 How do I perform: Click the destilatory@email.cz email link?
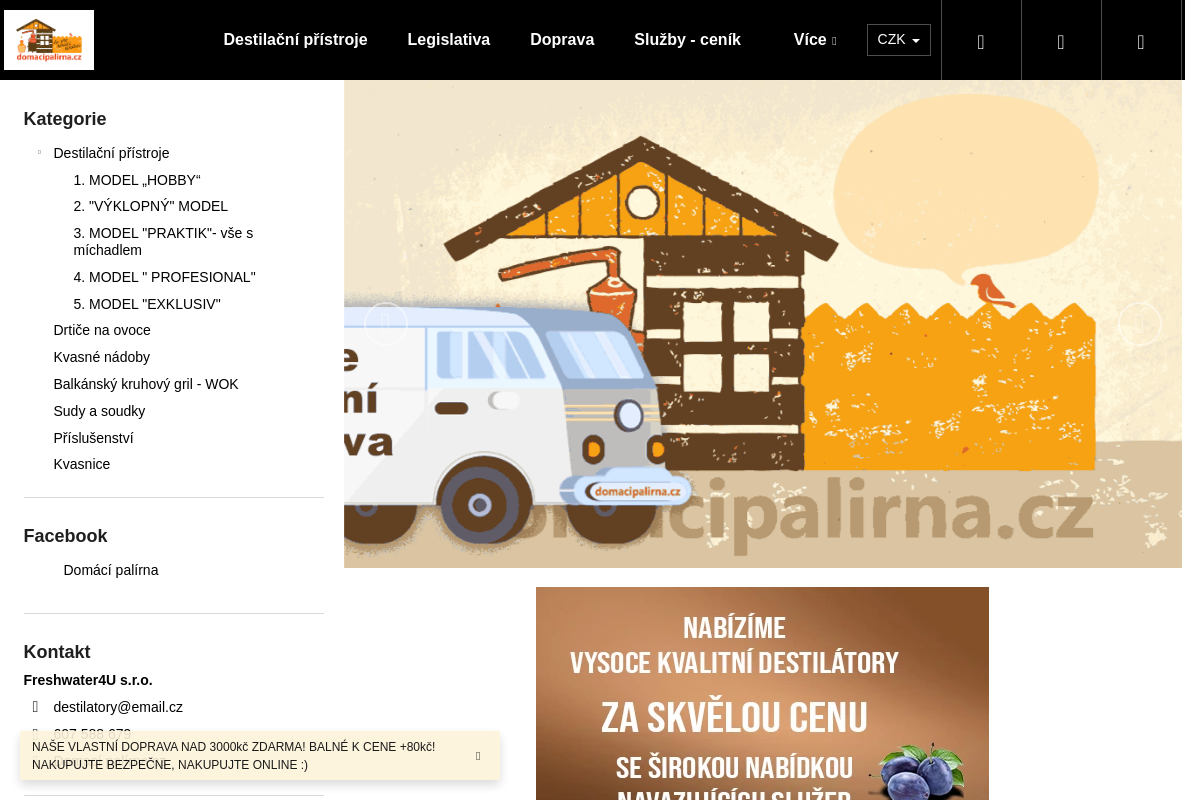pyautogui.click(x=118, y=707)
